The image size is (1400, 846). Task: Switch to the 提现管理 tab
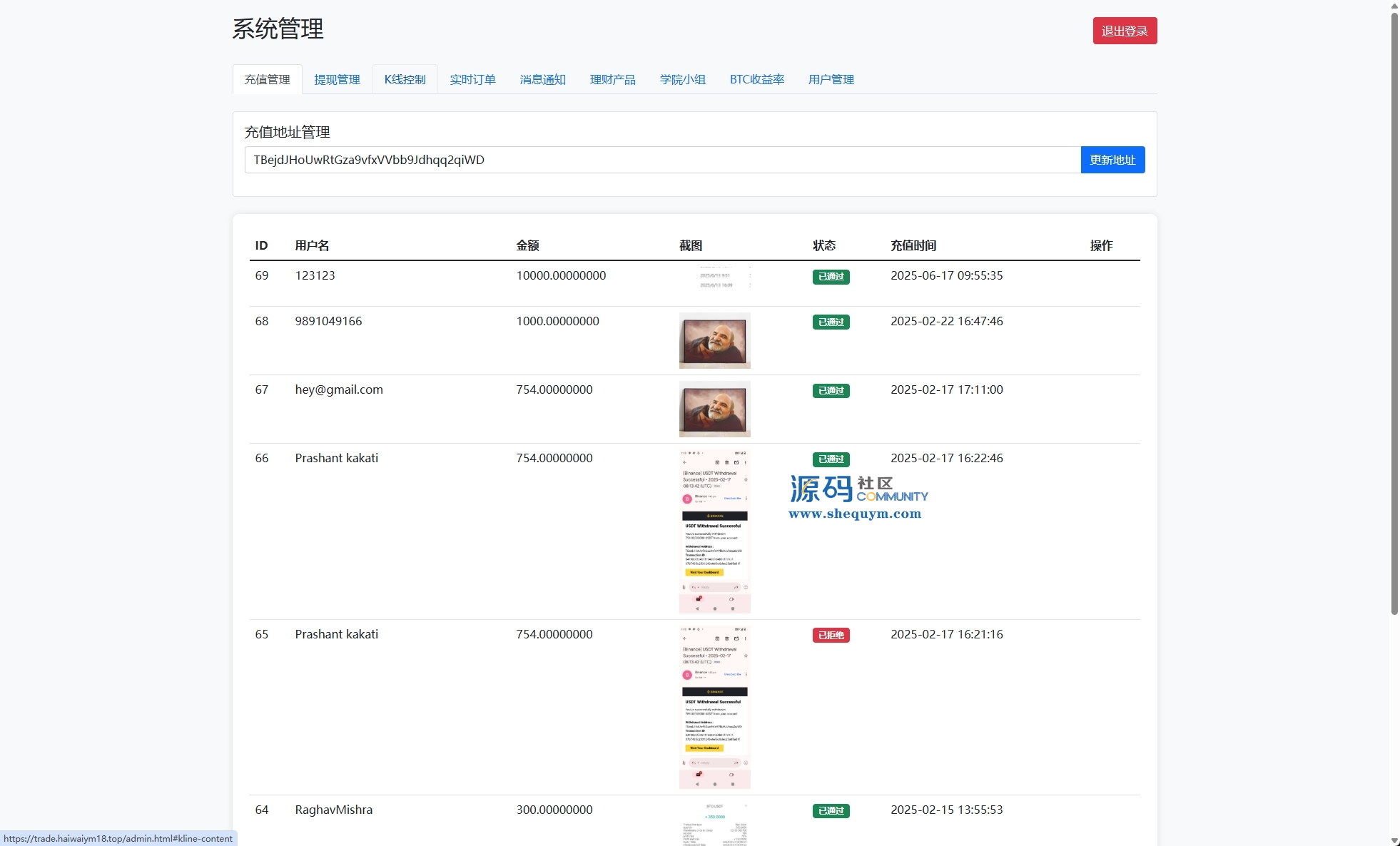337,79
